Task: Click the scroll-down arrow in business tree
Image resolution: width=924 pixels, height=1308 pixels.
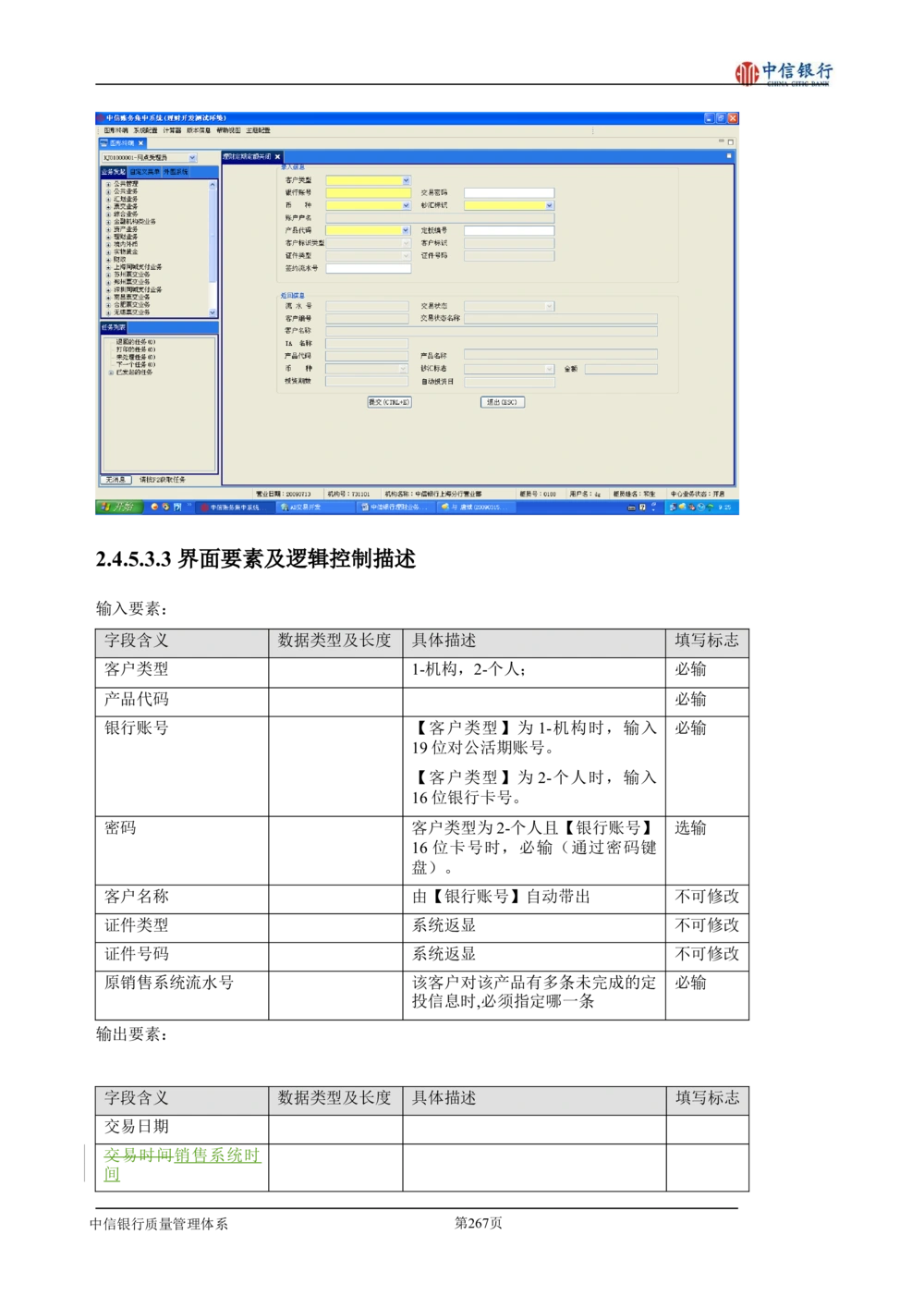Action: click(x=213, y=312)
